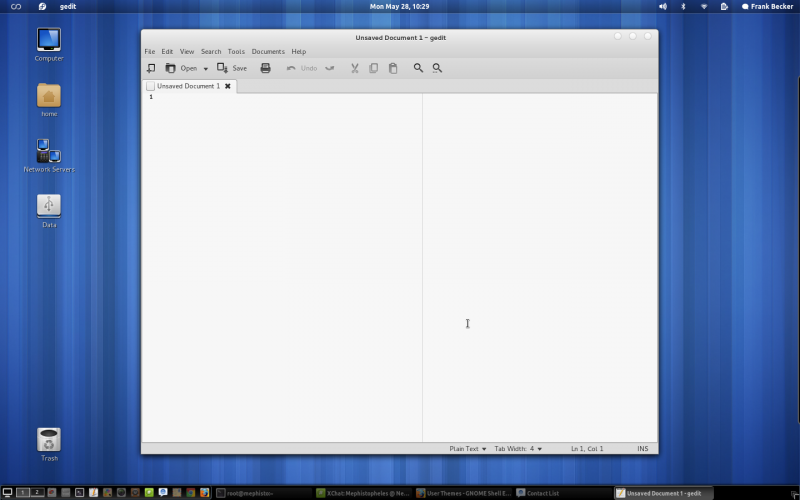The image size is (800, 500).
Task: Create a new document with toolbar icon
Action: [151, 68]
